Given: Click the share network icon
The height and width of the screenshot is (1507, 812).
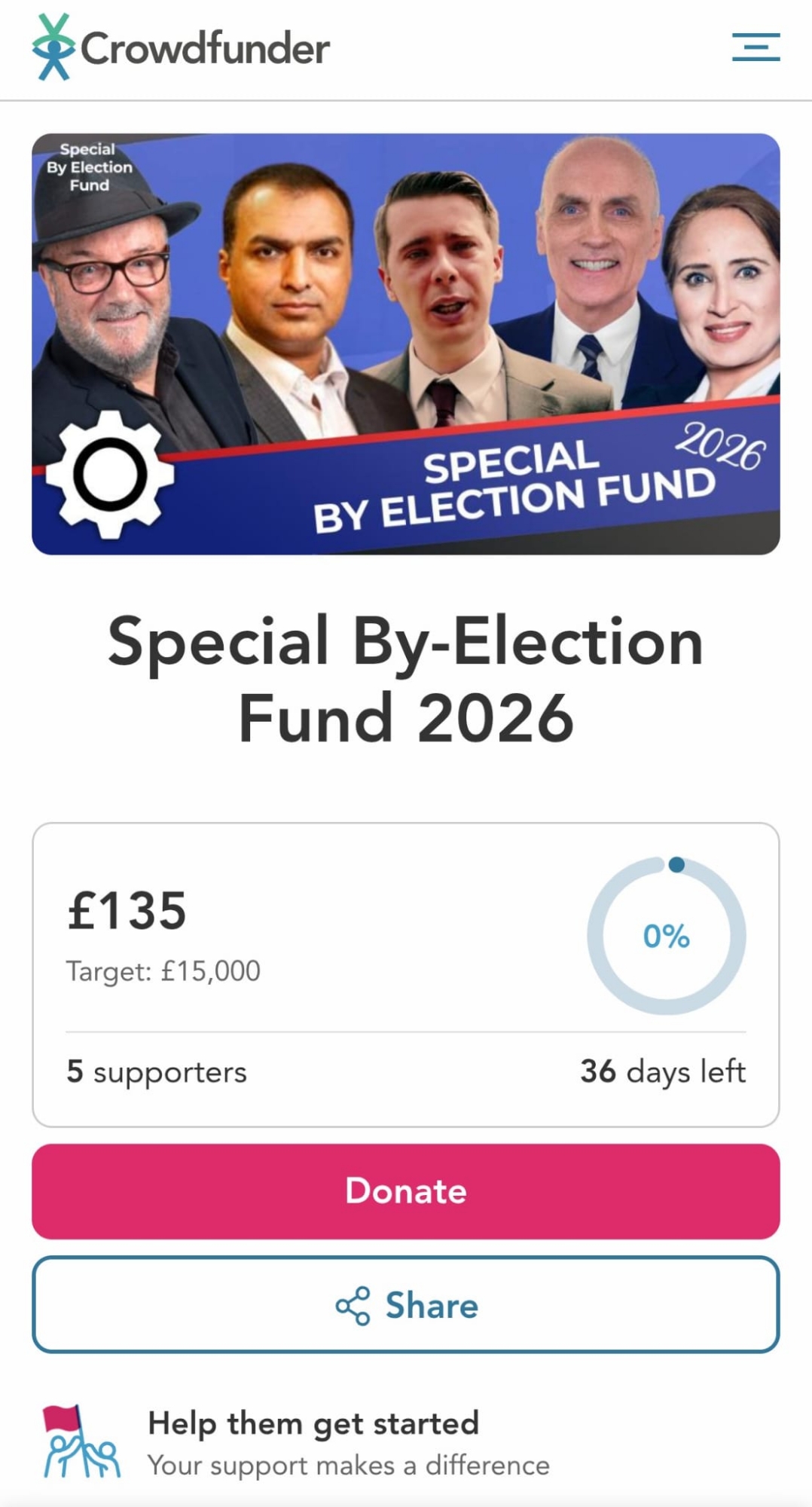Looking at the screenshot, I should click(x=353, y=1305).
